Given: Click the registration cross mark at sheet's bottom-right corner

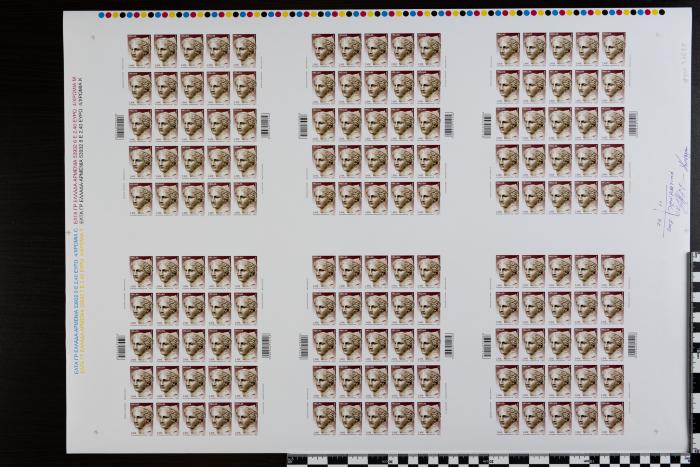Looking at the screenshot, I should coord(656,431).
